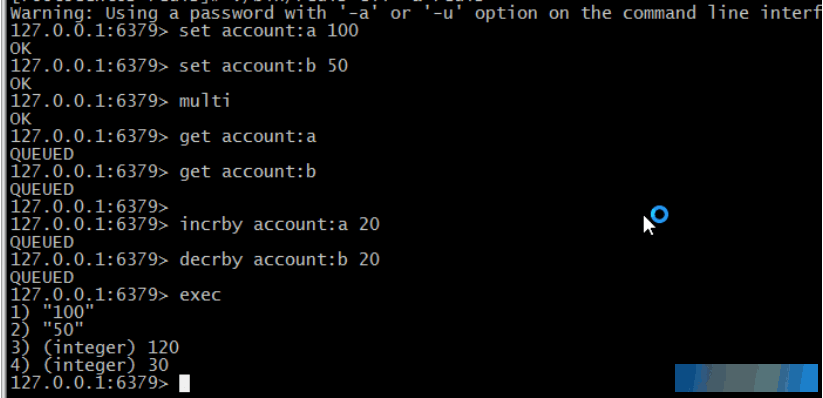The image size is (823, 398).
Task: Click the blurred blue watermark at bottom right
Action: click(x=746, y=378)
